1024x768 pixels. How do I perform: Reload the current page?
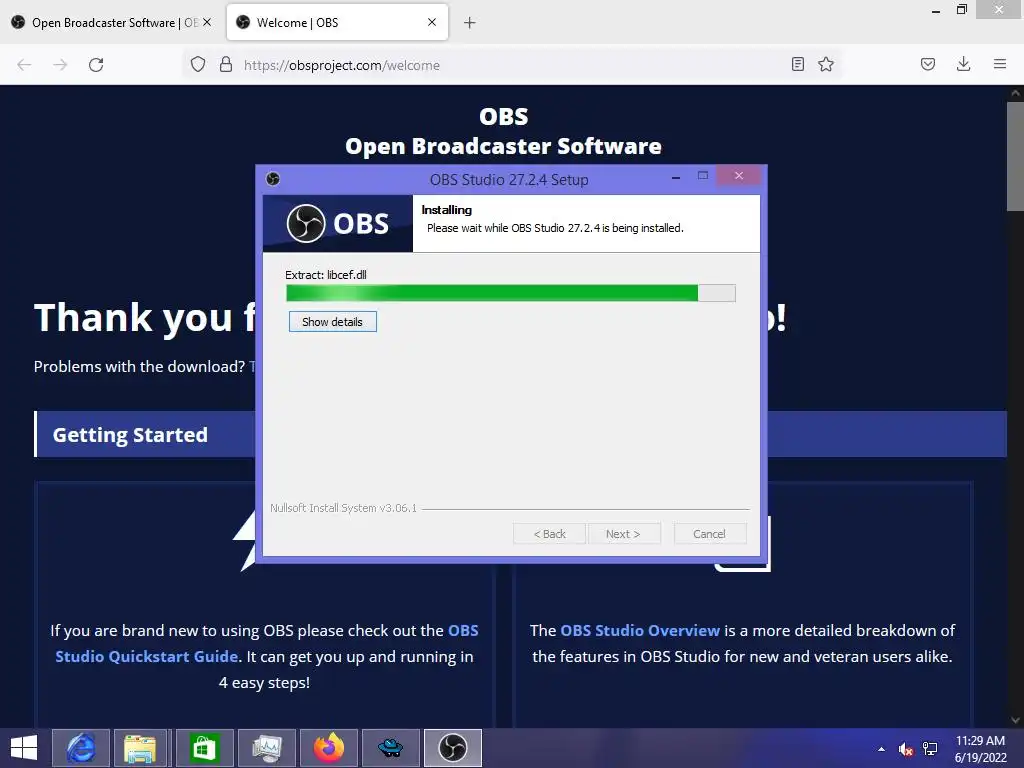coord(96,65)
